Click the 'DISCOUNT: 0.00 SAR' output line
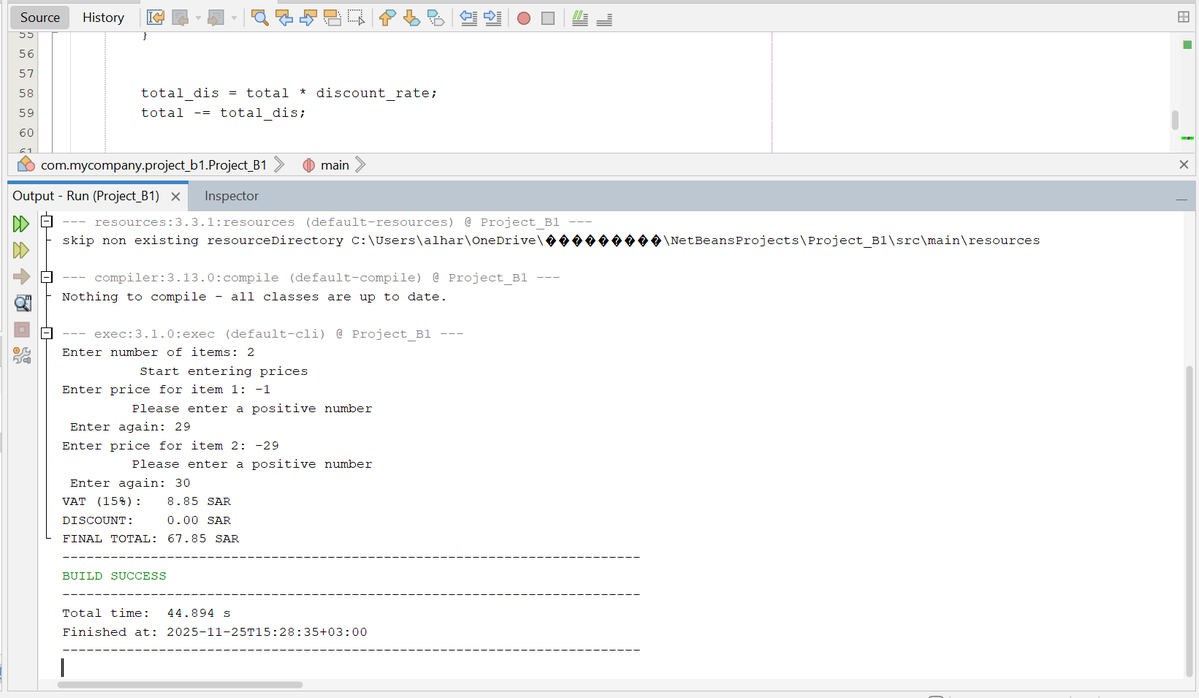The height and width of the screenshot is (698, 1199). (146, 520)
